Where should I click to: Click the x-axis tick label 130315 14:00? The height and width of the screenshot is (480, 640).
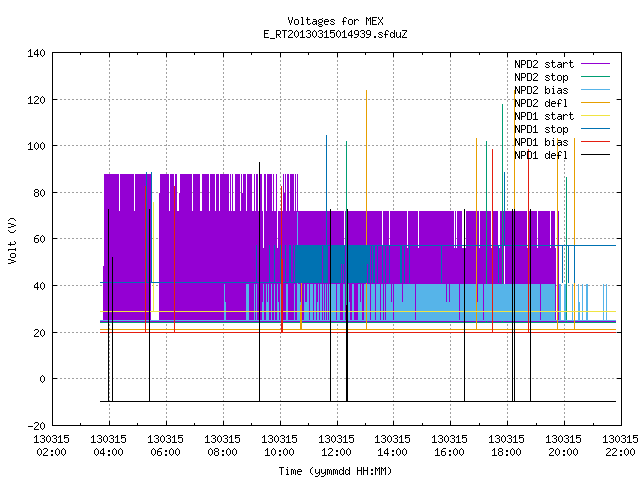[x=393, y=446]
